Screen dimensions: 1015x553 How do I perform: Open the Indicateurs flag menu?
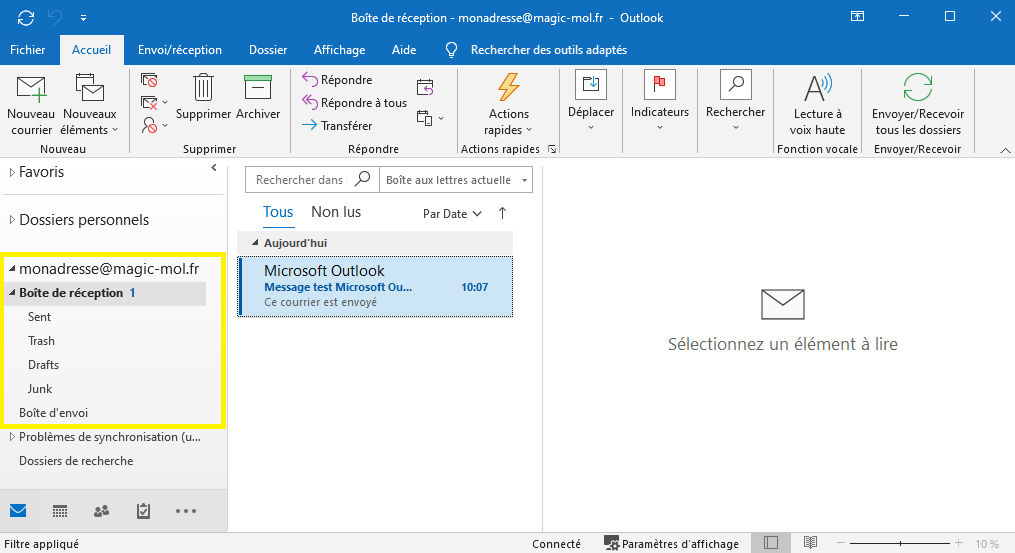660,101
